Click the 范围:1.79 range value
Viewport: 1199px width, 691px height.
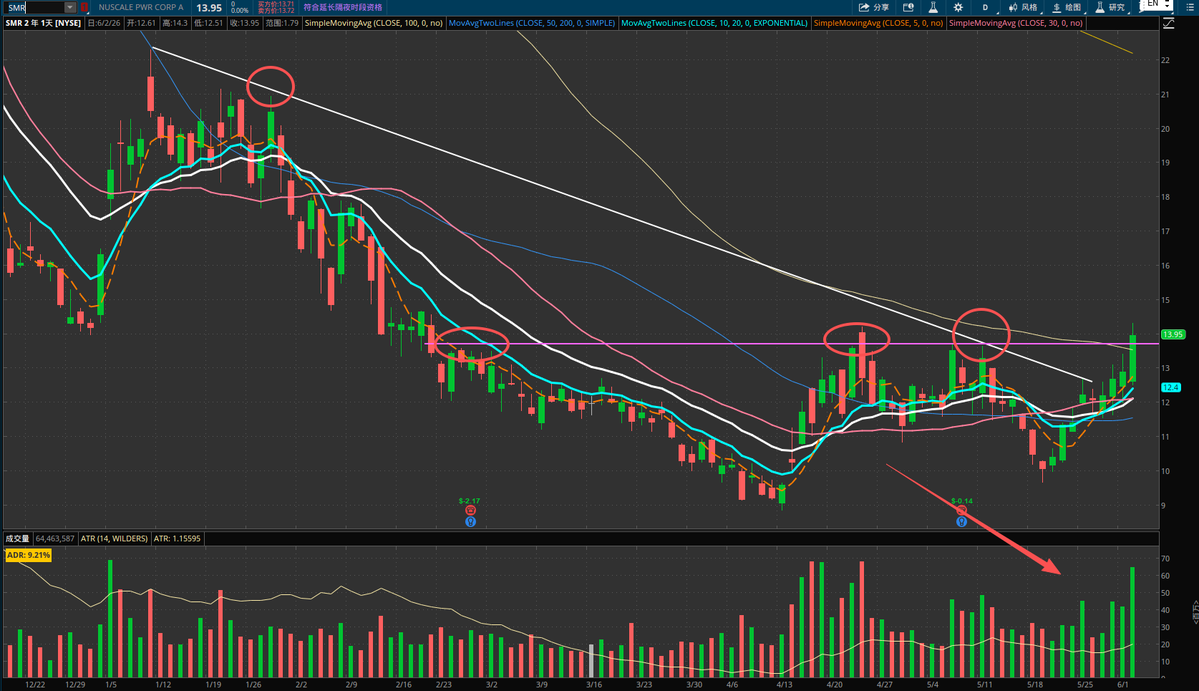[x=281, y=23]
